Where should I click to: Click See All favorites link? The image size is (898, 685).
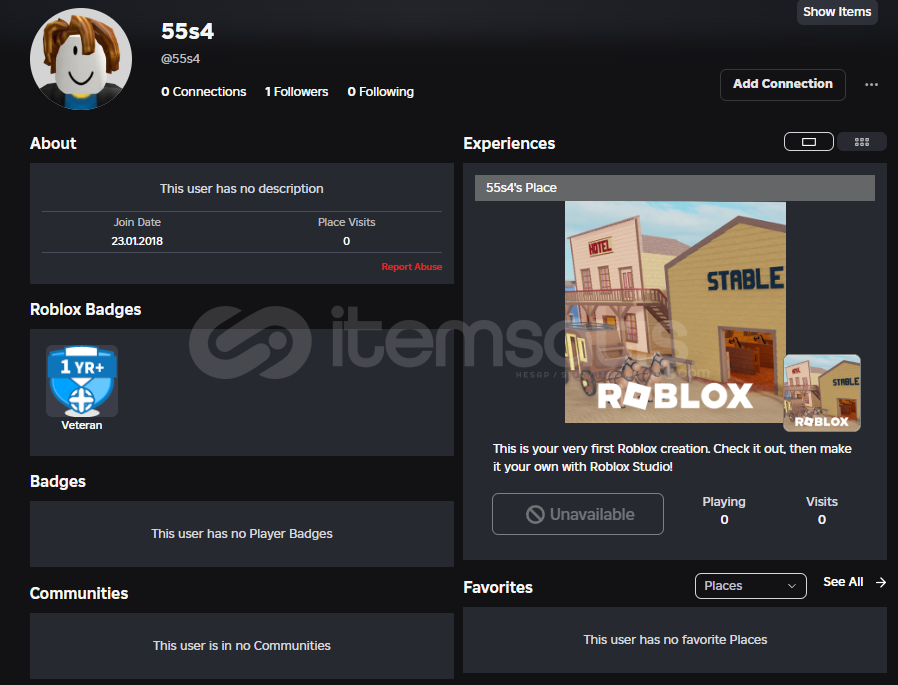coord(843,582)
